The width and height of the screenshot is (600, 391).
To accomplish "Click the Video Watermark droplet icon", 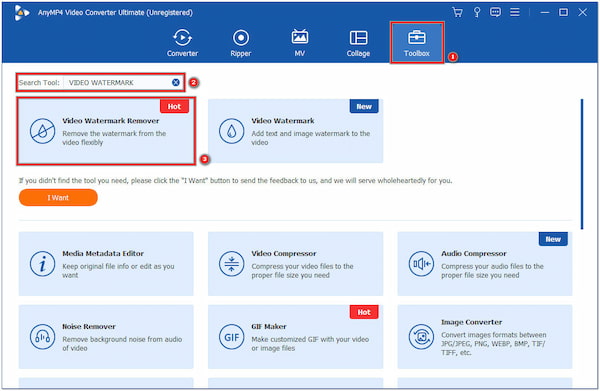I will 231,131.
